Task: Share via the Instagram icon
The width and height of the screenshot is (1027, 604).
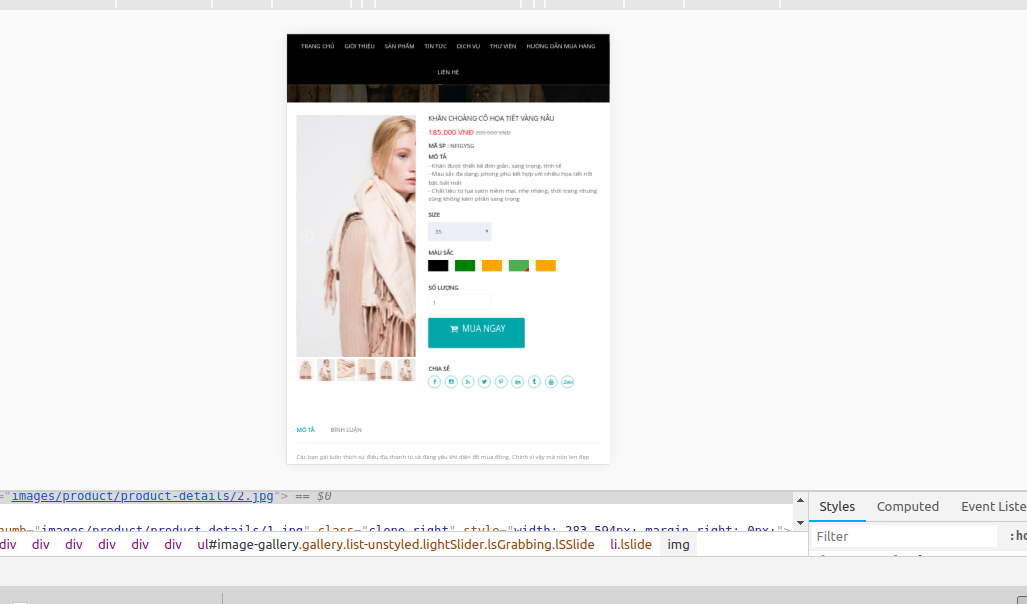Action: pos(451,382)
